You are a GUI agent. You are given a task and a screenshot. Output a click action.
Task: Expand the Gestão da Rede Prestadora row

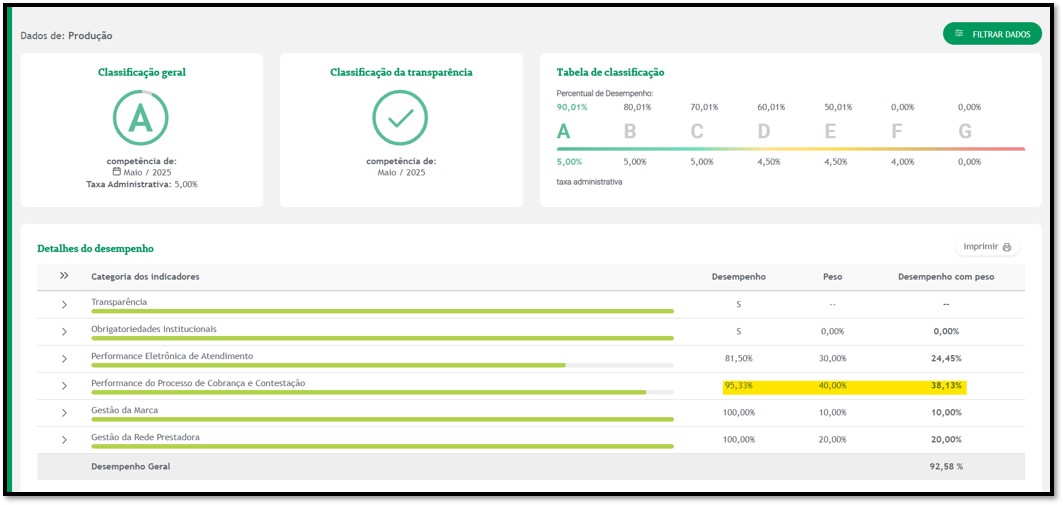point(64,439)
